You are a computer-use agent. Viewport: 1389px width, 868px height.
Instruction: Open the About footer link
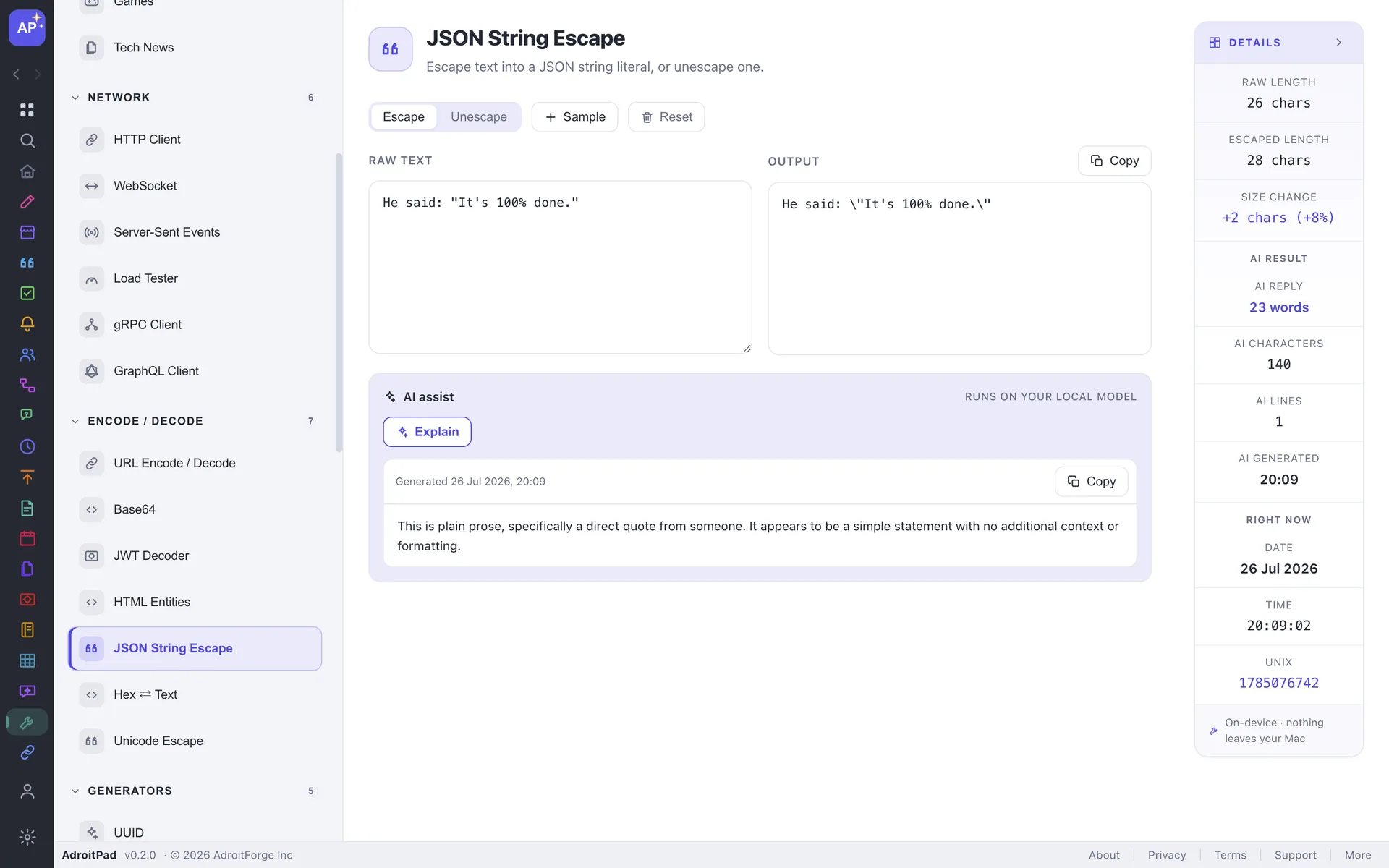coord(1104,855)
